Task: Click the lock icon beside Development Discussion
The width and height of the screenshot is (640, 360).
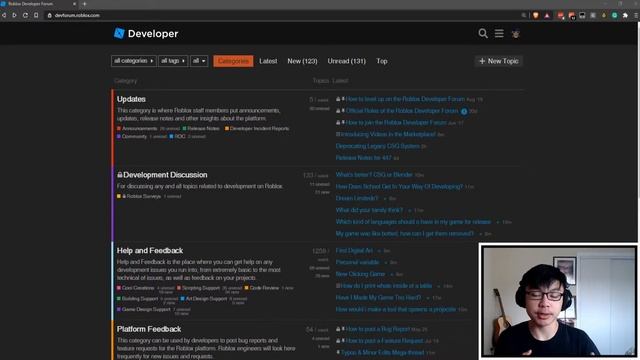Action: pos(120,175)
